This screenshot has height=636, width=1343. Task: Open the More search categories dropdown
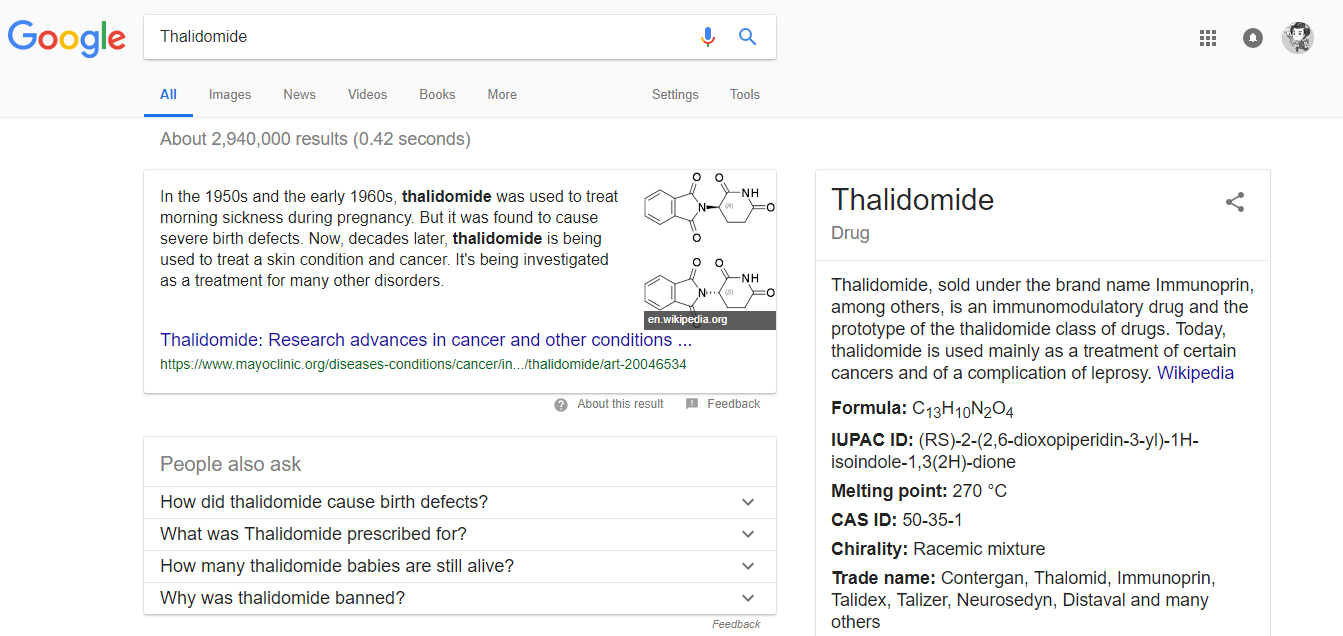coord(502,95)
